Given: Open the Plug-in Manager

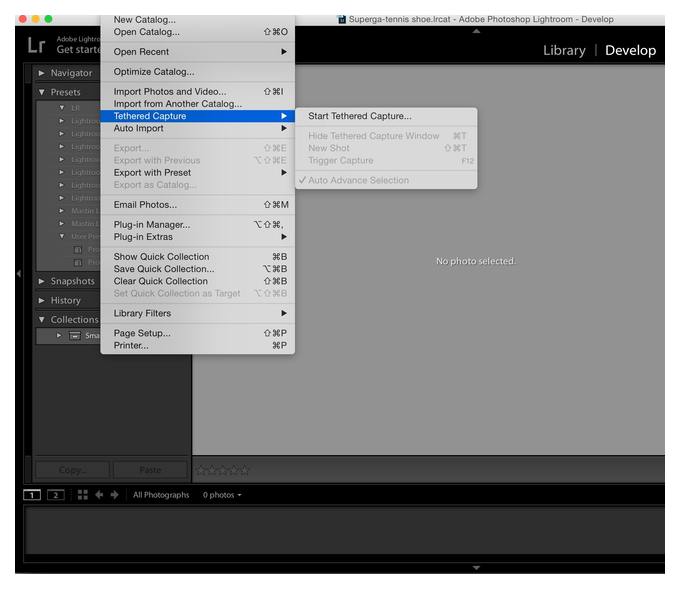Looking at the screenshot, I should pos(198,225).
